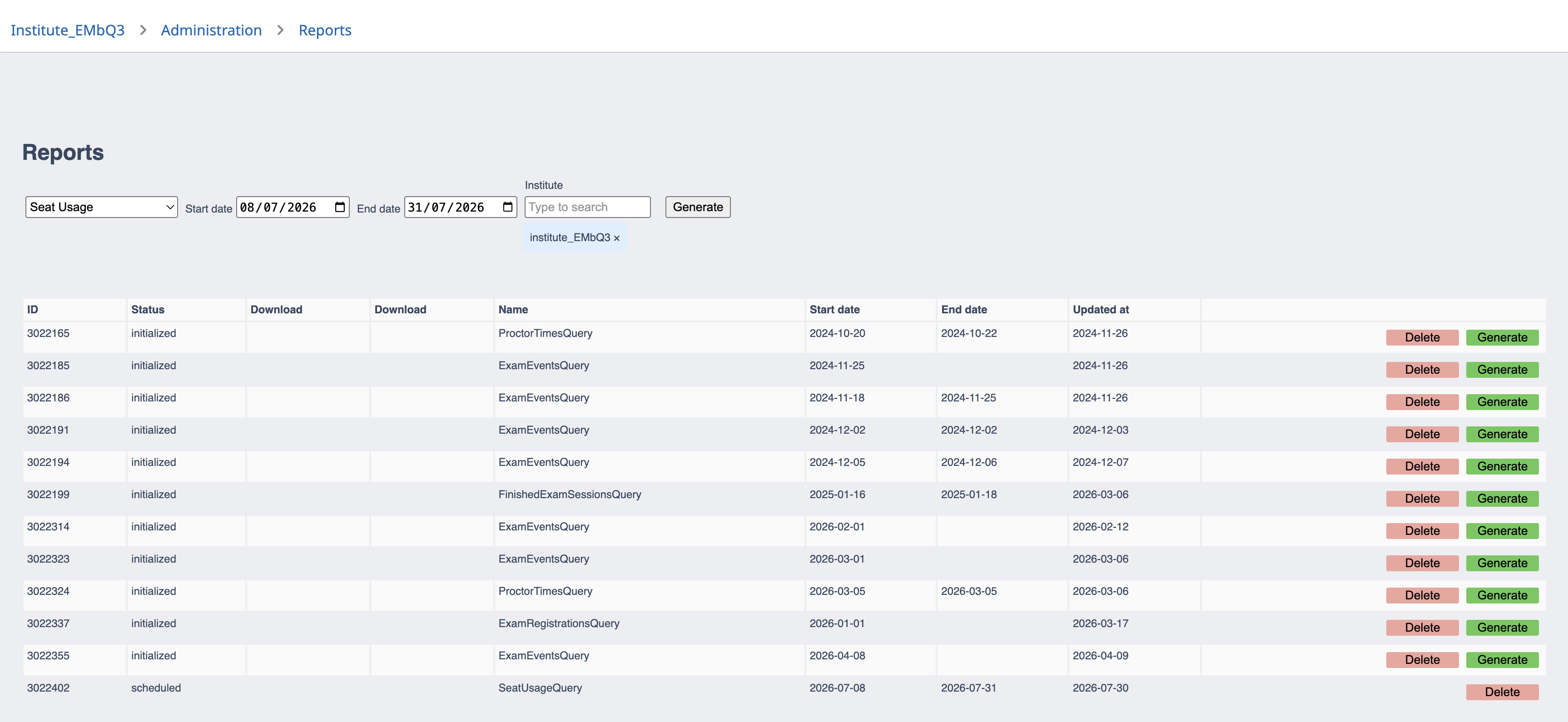1568x722 pixels.
Task: Generate report 3022185
Action: click(x=1502, y=370)
